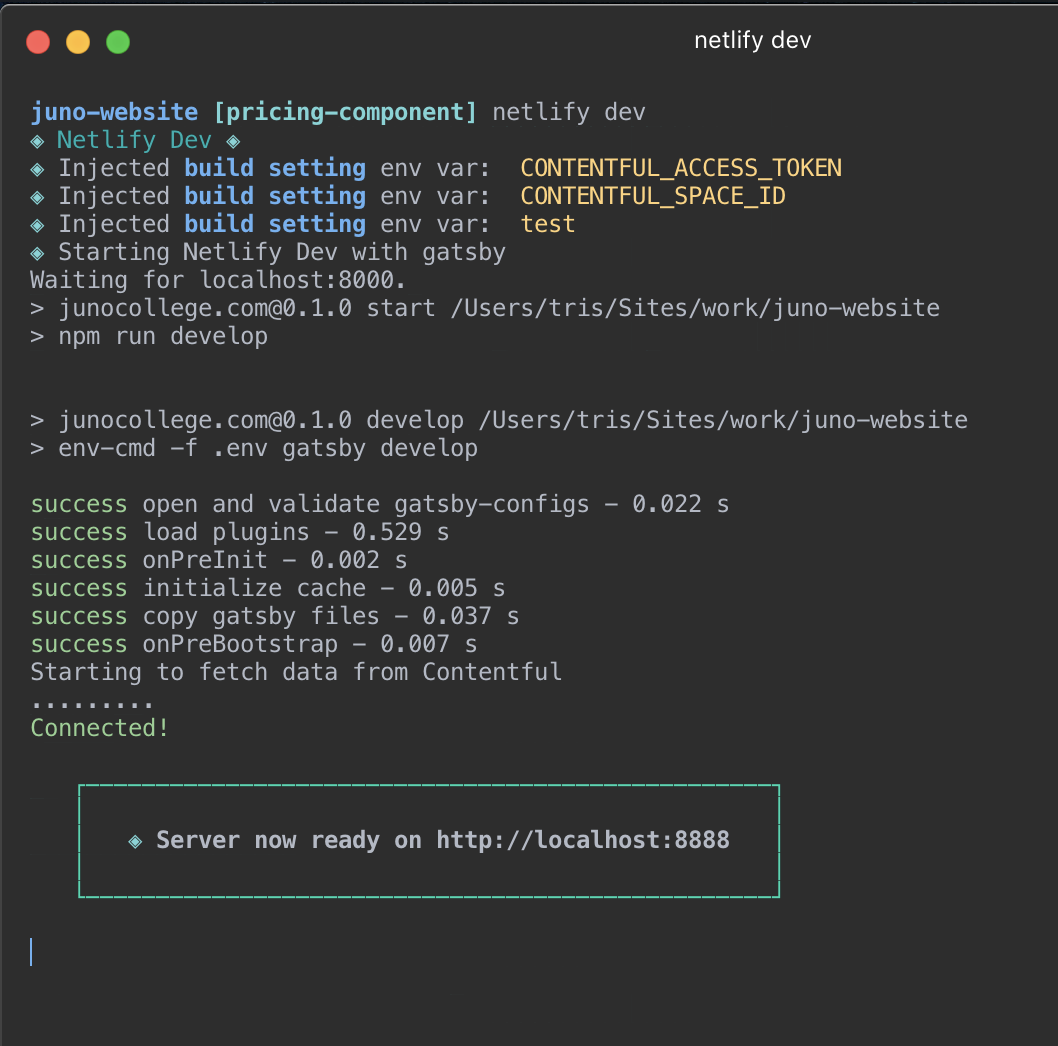Click the 'npm run develop' line
Screen dimensions: 1058x1046
point(149,336)
